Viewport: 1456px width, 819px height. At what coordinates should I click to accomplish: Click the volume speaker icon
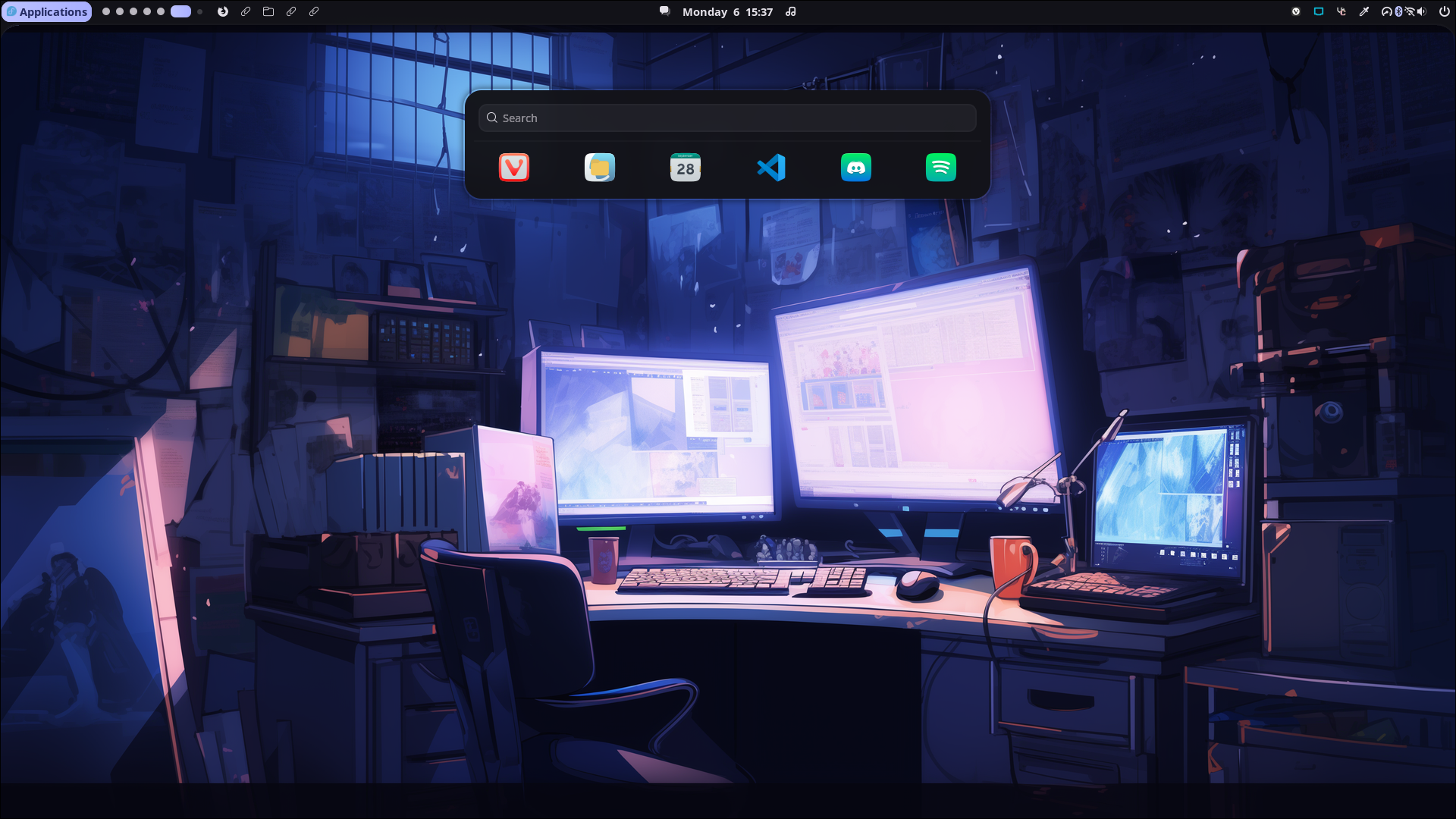point(1421,11)
